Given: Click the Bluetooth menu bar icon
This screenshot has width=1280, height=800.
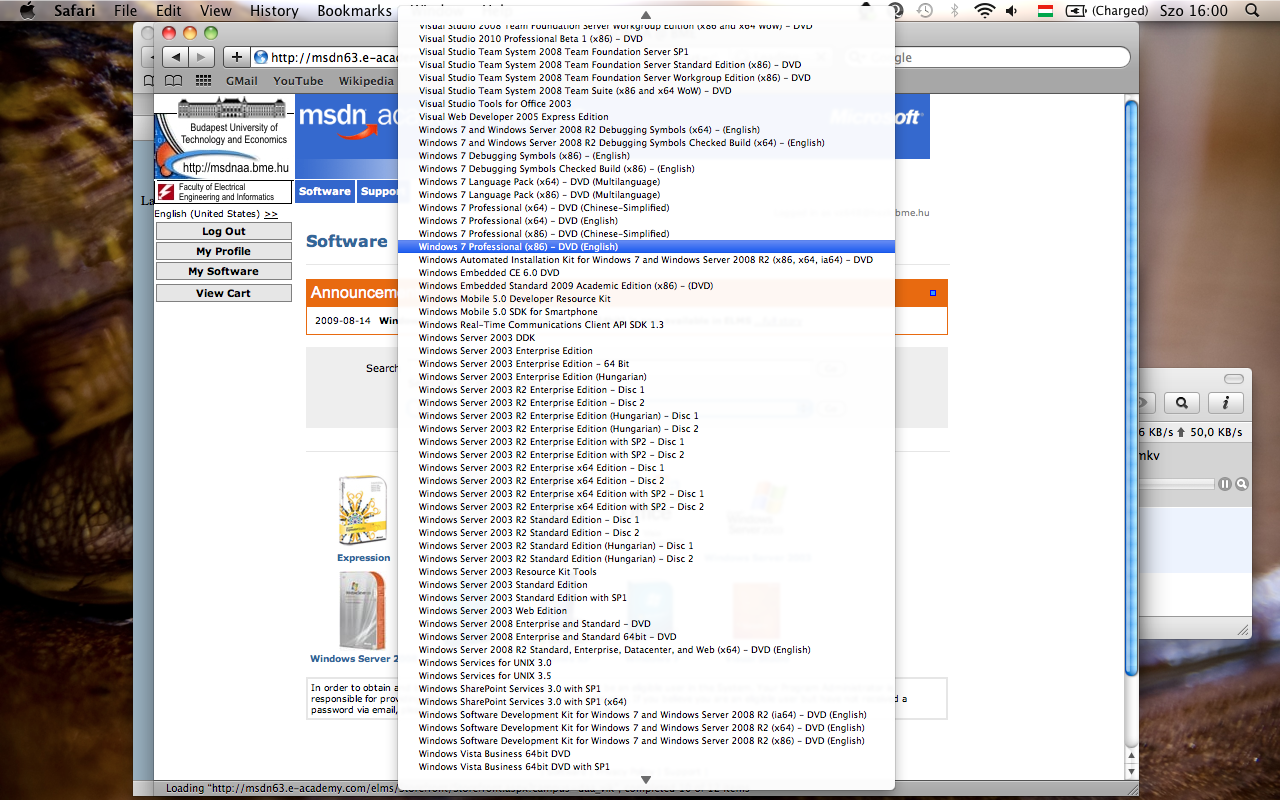Looking at the screenshot, I should (x=955, y=11).
